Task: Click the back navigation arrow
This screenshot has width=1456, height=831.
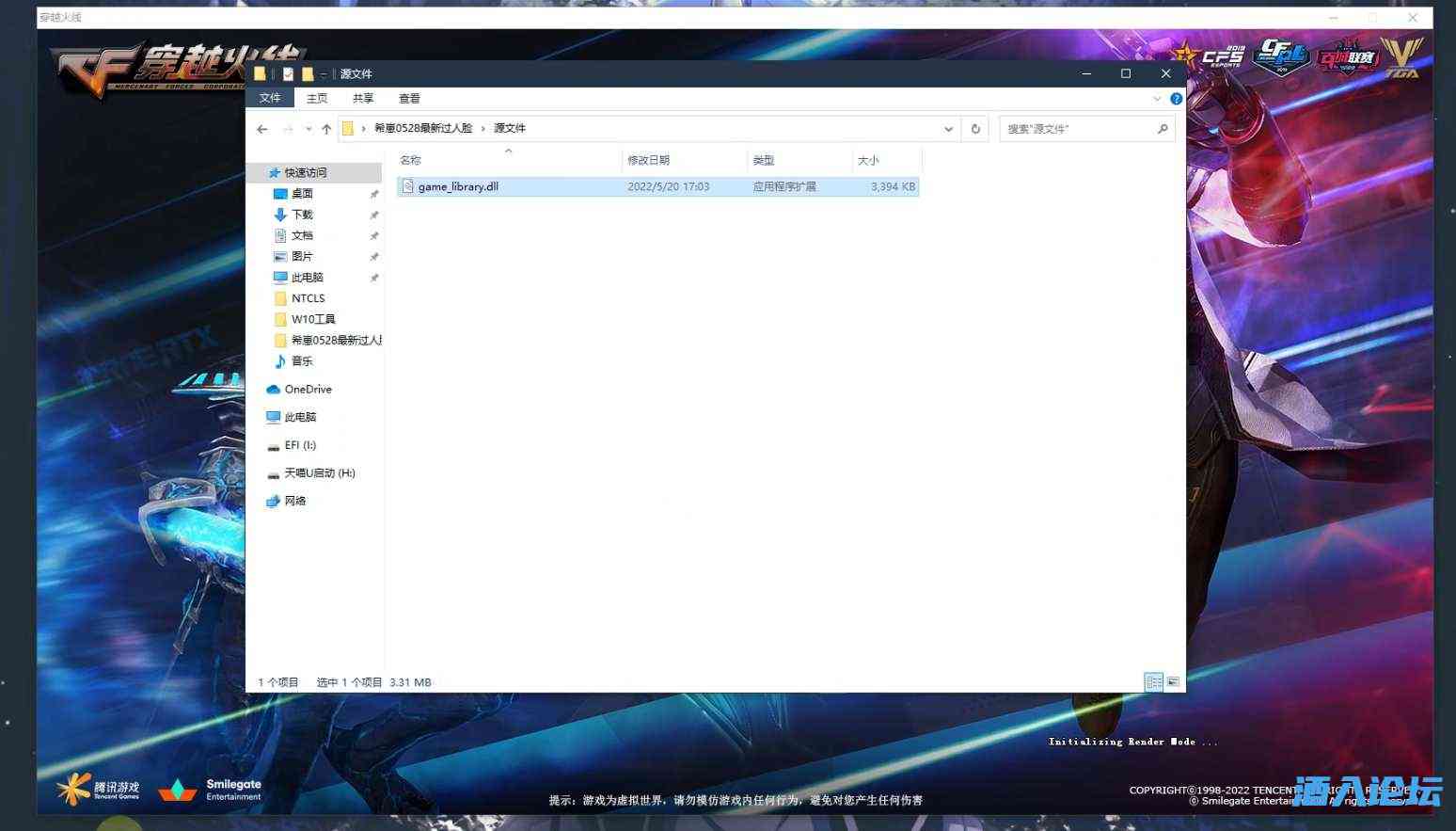Action: click(x=262, y=129)
